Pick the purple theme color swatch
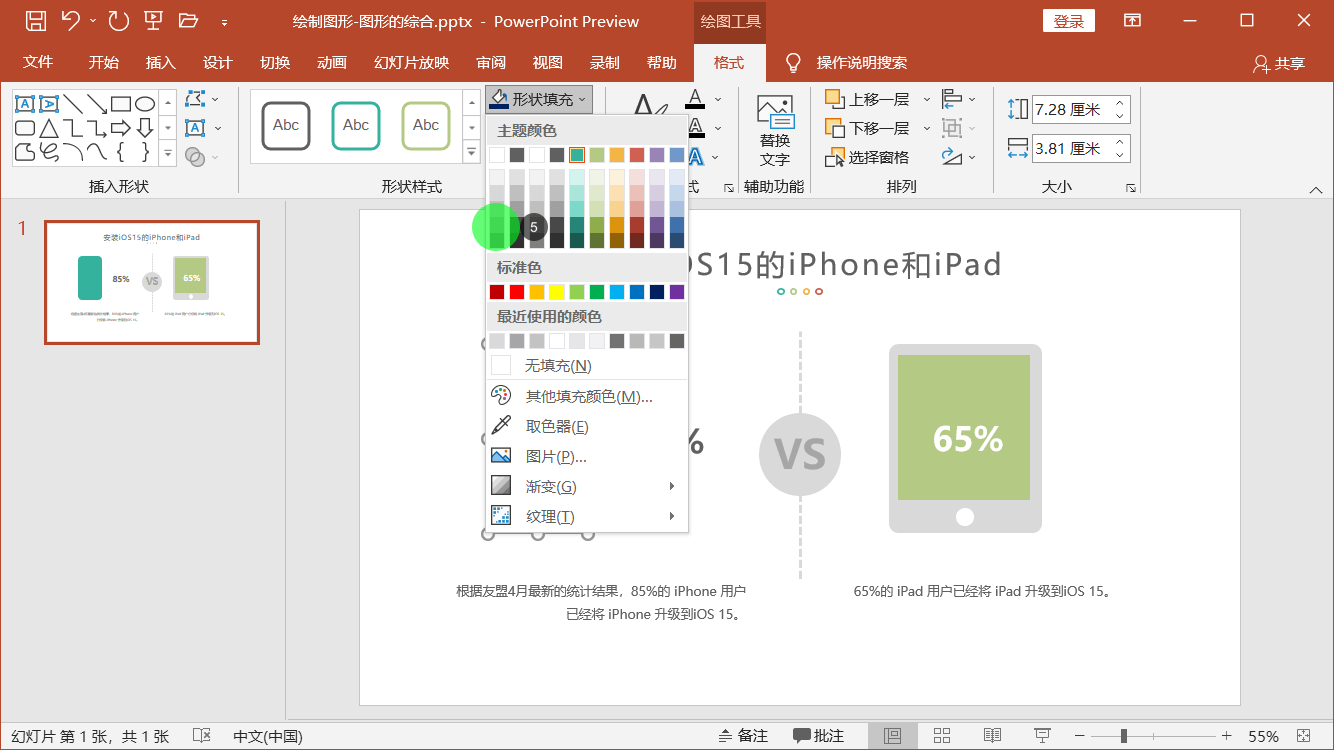This screenshot has height=750, width=1334. [657, 155]
